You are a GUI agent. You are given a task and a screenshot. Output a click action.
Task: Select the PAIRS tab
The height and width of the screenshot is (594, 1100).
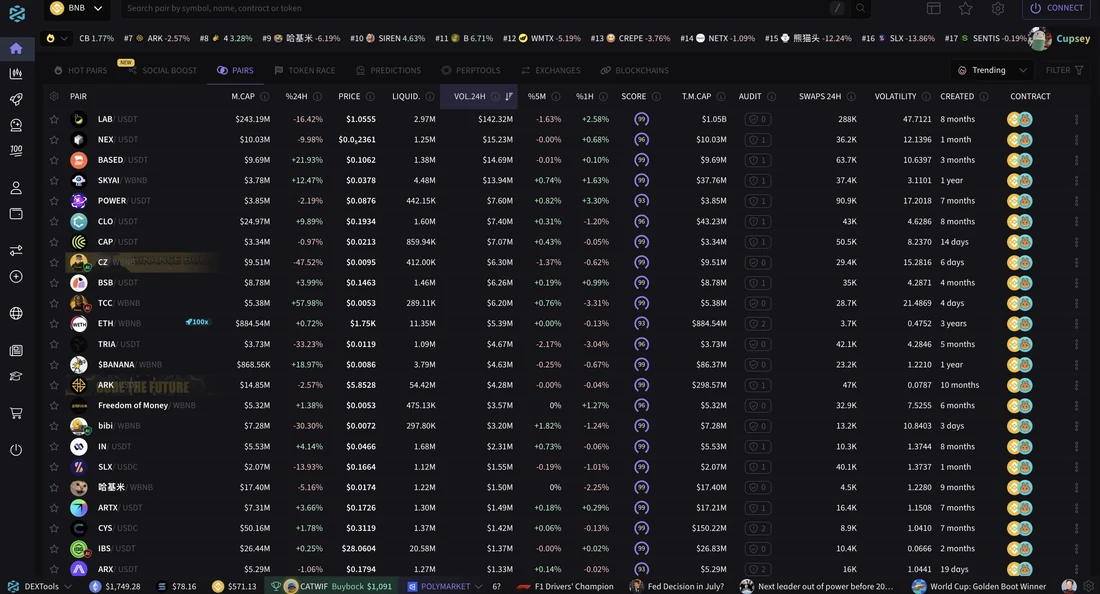(x=235, y=70)
